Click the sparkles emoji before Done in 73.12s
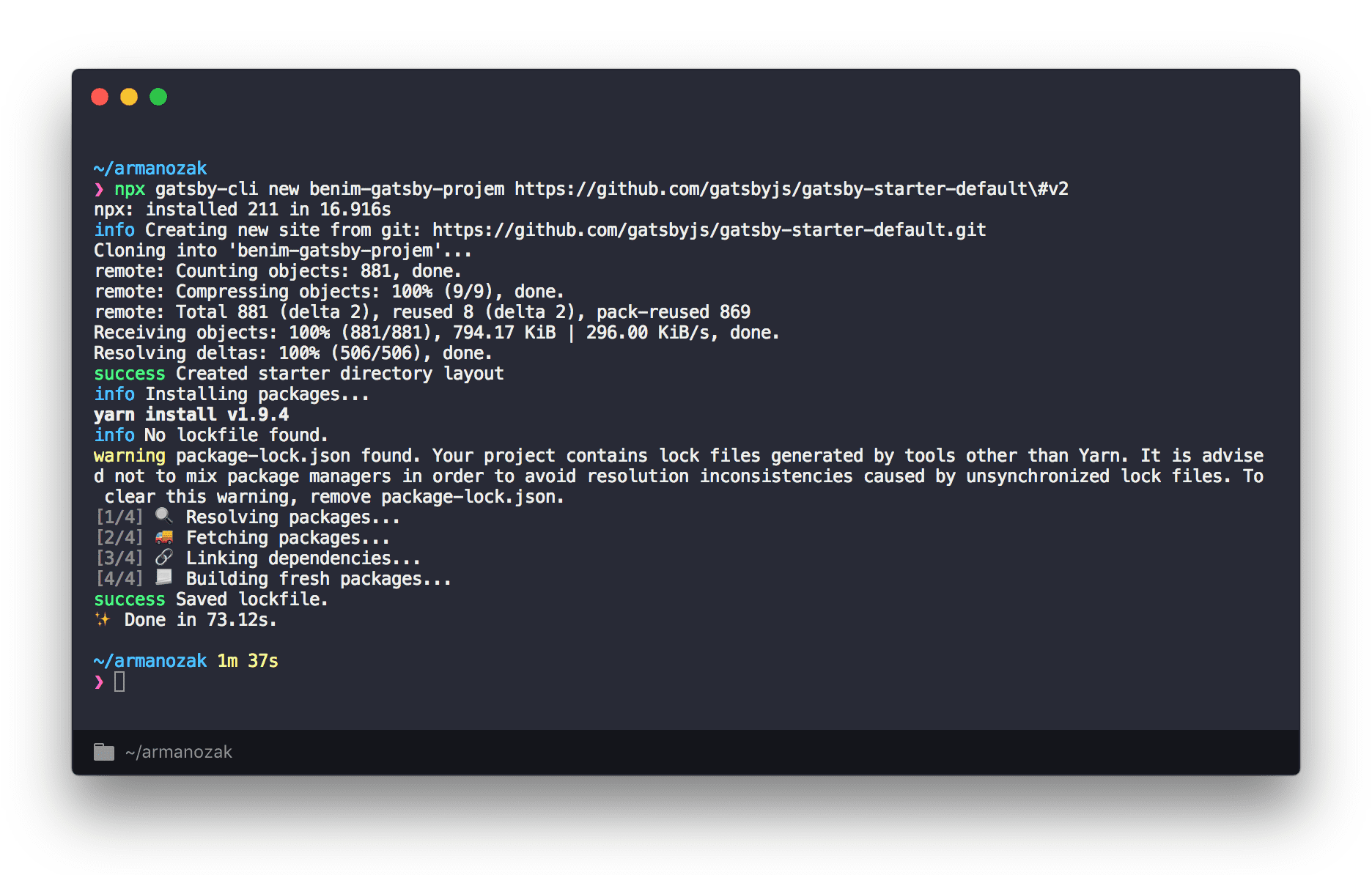The width and height of the screenshot is (1372, 875). click(103, 619)
